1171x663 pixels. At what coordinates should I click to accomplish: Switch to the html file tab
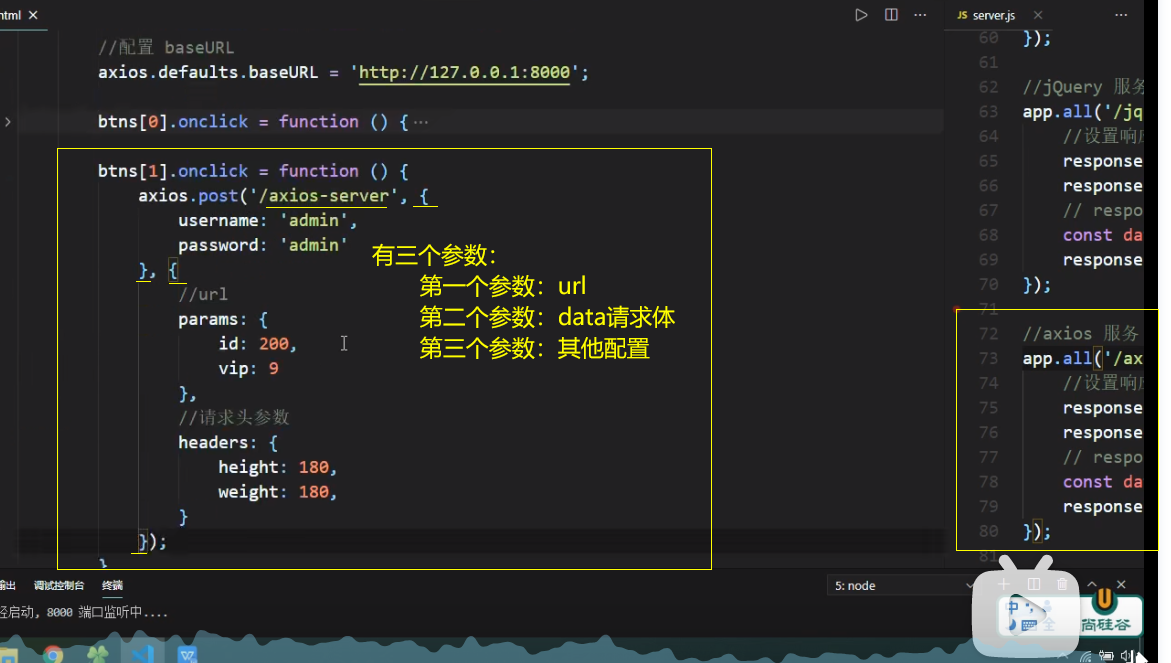pyautogui.click(x=10, y=15)
